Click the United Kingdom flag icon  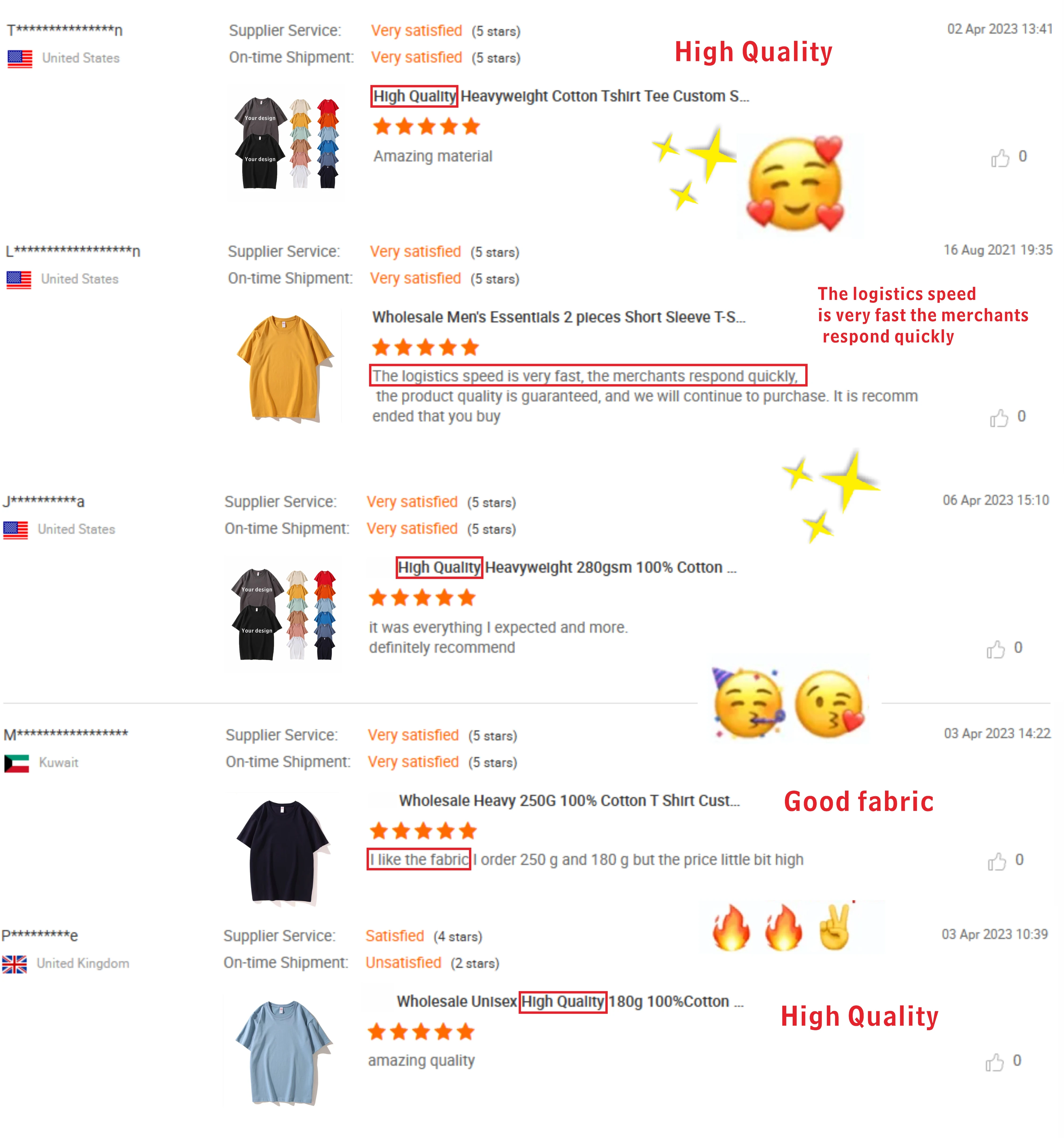[14, 964]
